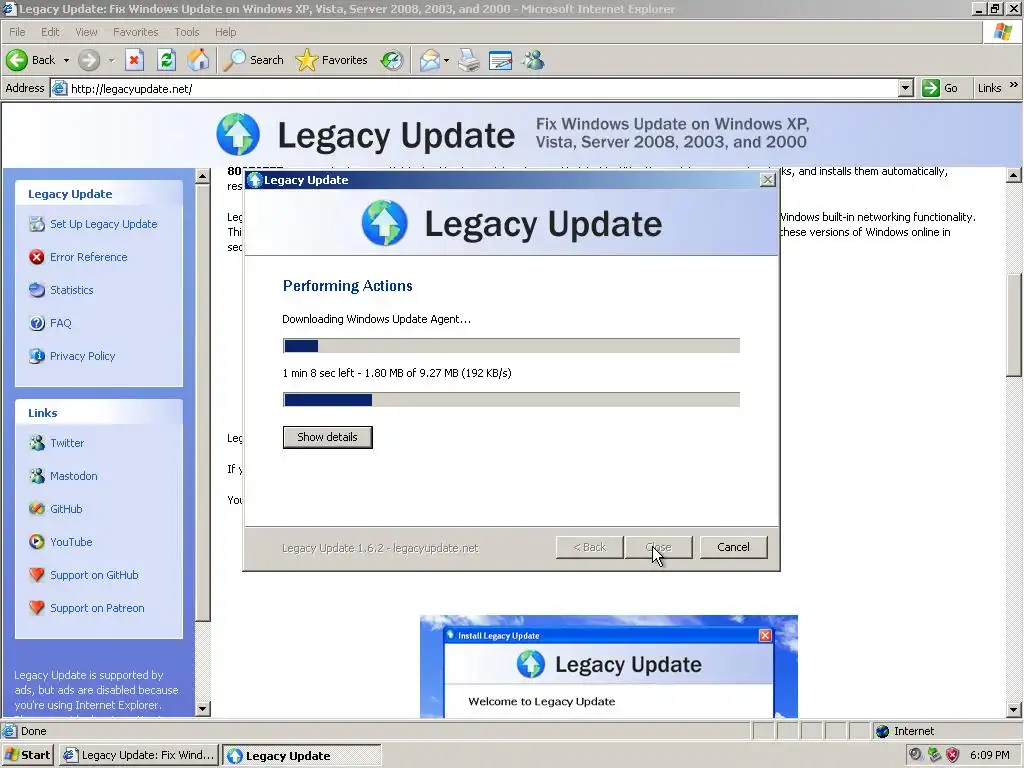The image size is (1024, 768).
Task: Open Forward button history dropdown arrow
Action: [x=111, y=60]
